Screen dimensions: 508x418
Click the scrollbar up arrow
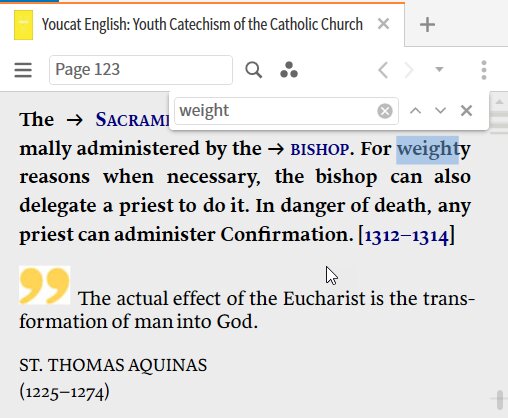(499, 102)
